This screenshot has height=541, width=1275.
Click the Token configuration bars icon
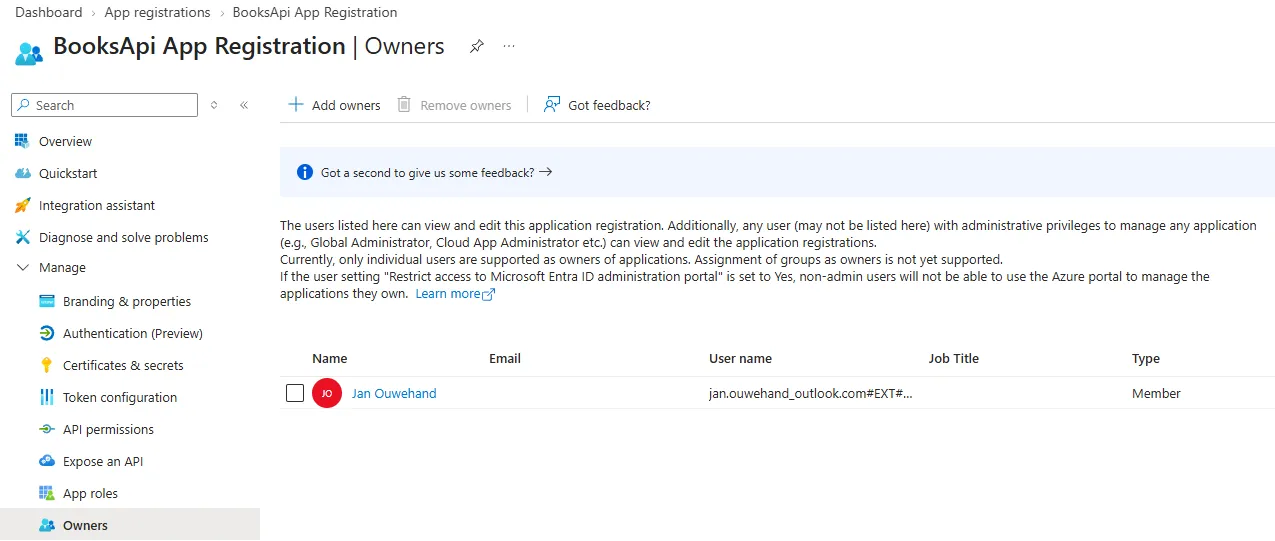click(x=46, y=397)
